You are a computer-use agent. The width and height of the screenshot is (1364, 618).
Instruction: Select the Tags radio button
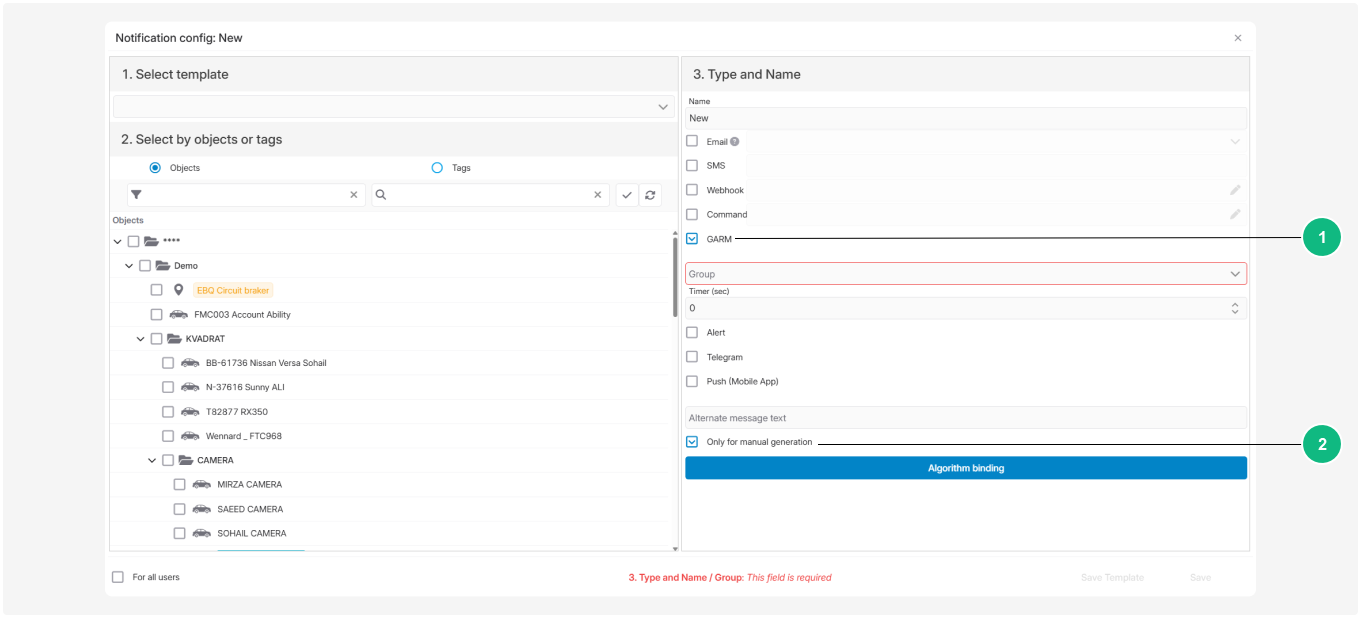click(437, 168)
